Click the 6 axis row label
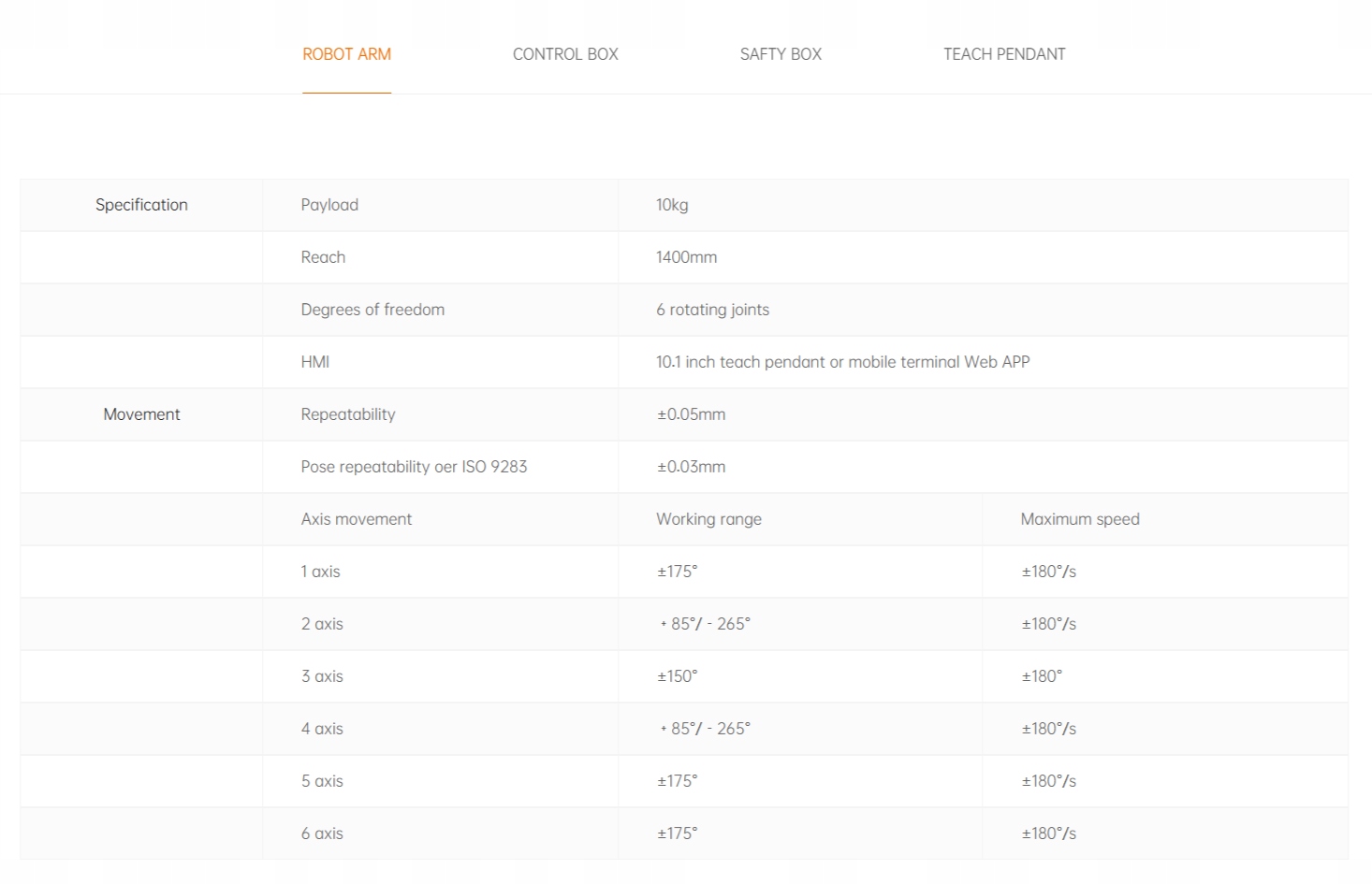Image resolution: width=1372 pixels, height=884 pixels. 322,833
